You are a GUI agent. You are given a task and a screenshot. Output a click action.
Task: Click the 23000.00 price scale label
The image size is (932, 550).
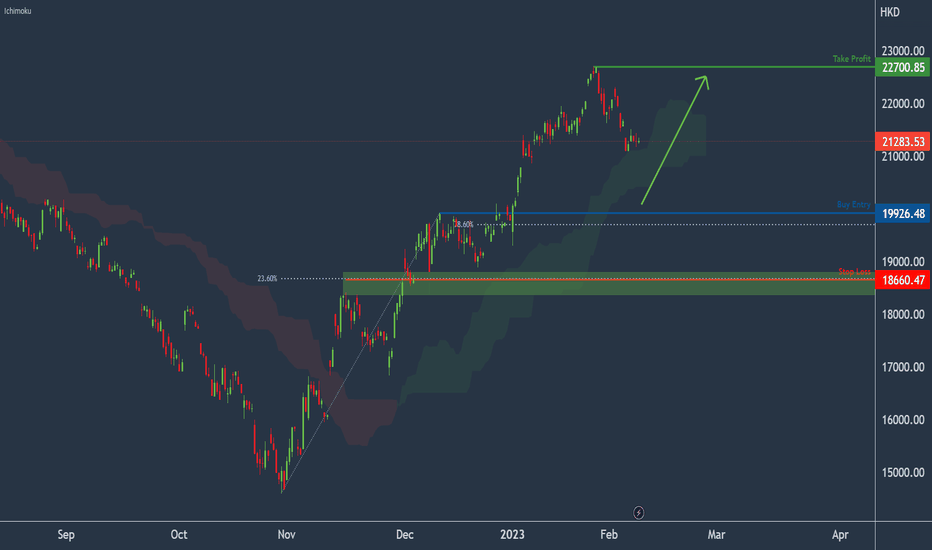pyautogui.click(x=903, y=51)
